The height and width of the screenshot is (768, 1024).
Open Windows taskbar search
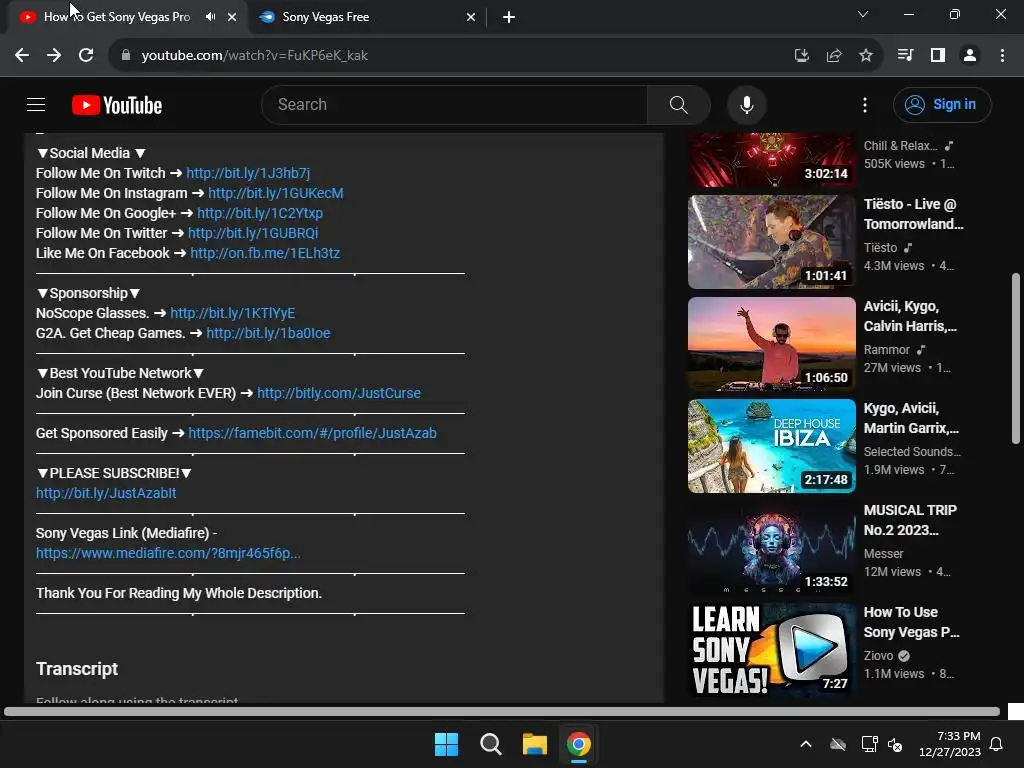point(490,744)
